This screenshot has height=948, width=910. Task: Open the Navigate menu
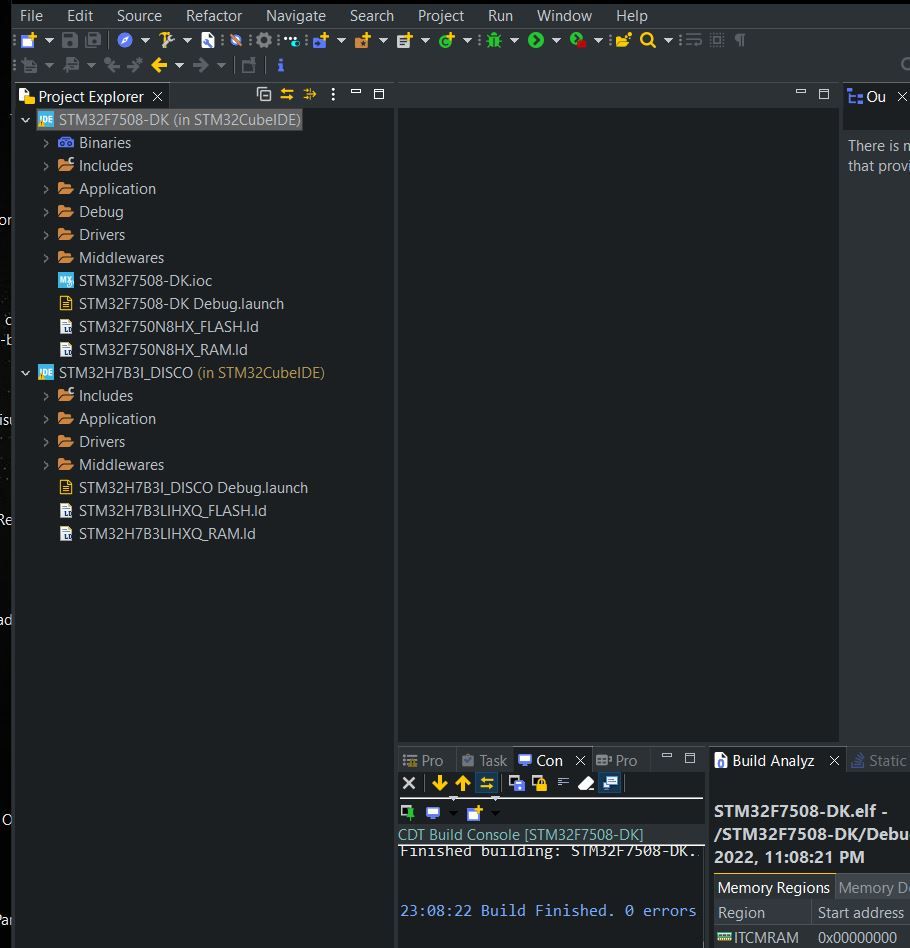tap(296, 16)
